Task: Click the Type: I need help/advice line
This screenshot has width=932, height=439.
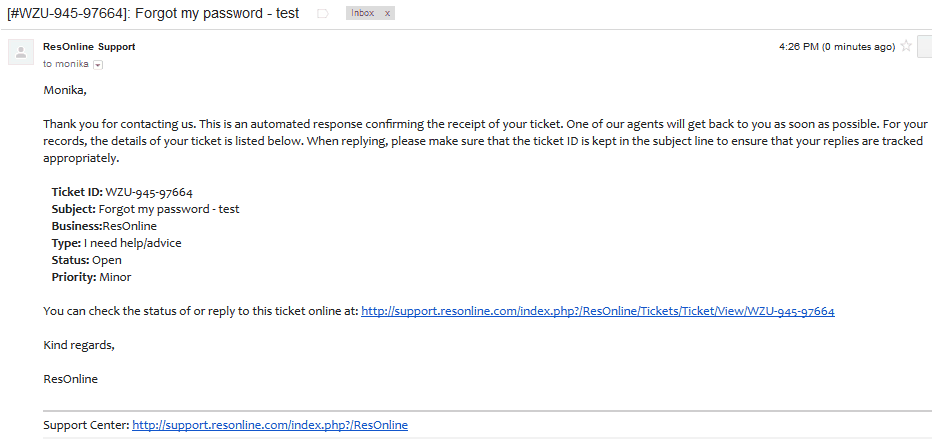Action: (116, 243)
